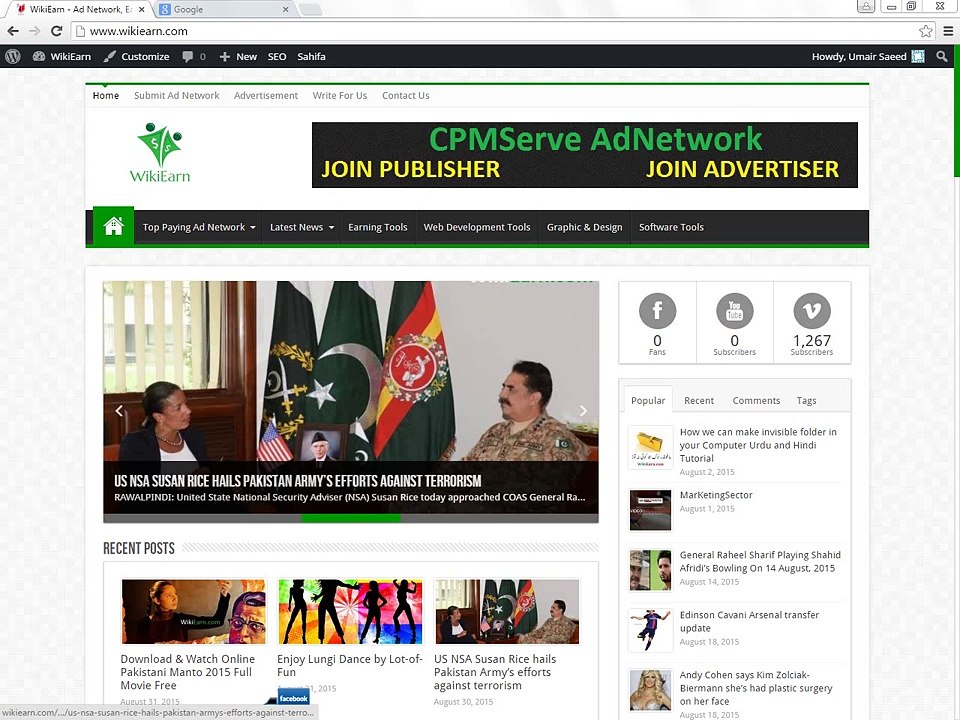Open Umair Saeed's avatar in admin bar

pos(918,56)
